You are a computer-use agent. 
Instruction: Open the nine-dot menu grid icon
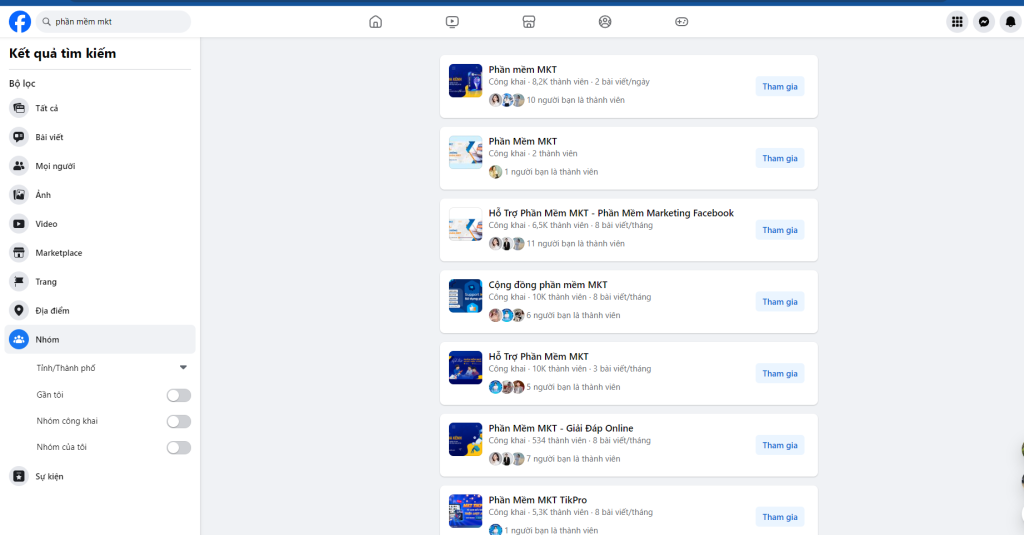point(957,22)
